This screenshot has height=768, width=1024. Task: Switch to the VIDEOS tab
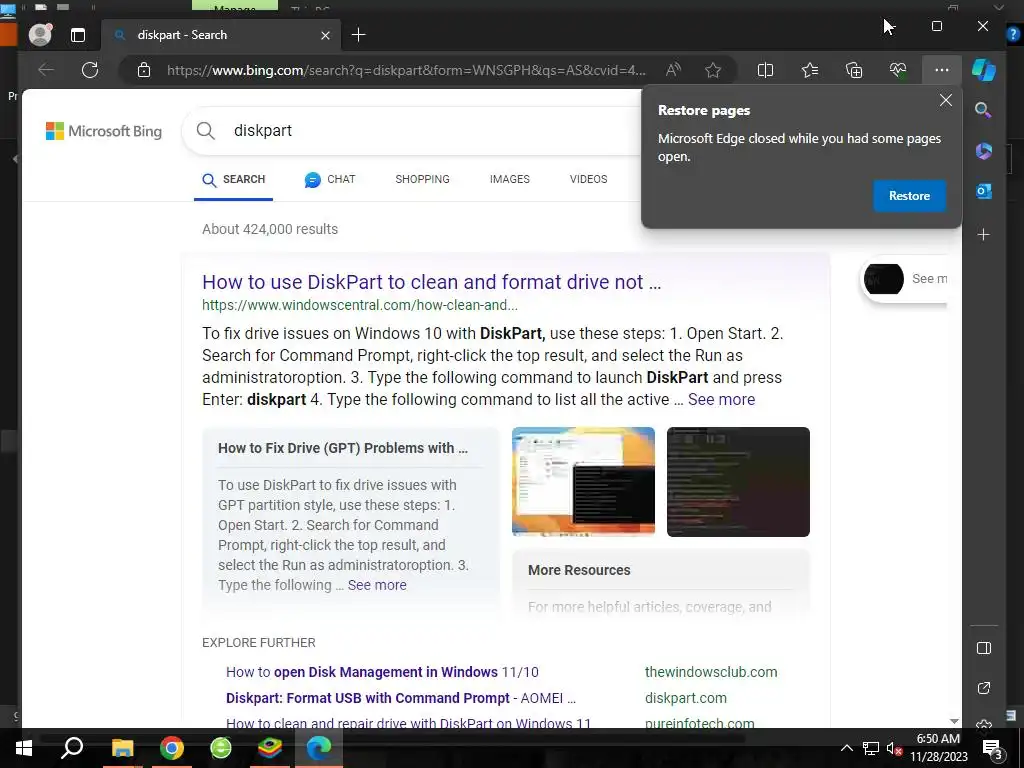point(588,179)
